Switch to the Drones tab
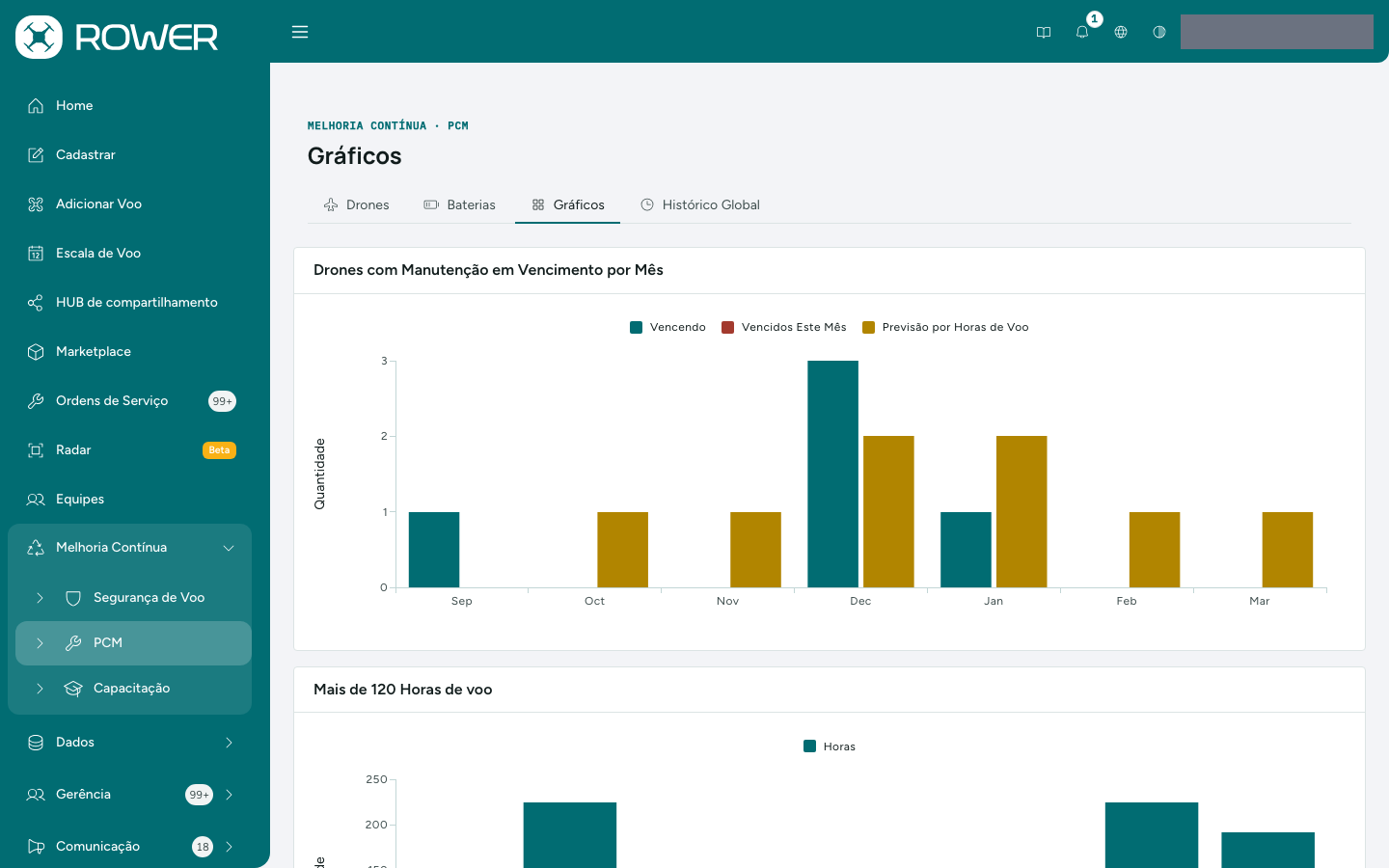This screenshot has height=868, width=1389. click(x=356, y=204)
